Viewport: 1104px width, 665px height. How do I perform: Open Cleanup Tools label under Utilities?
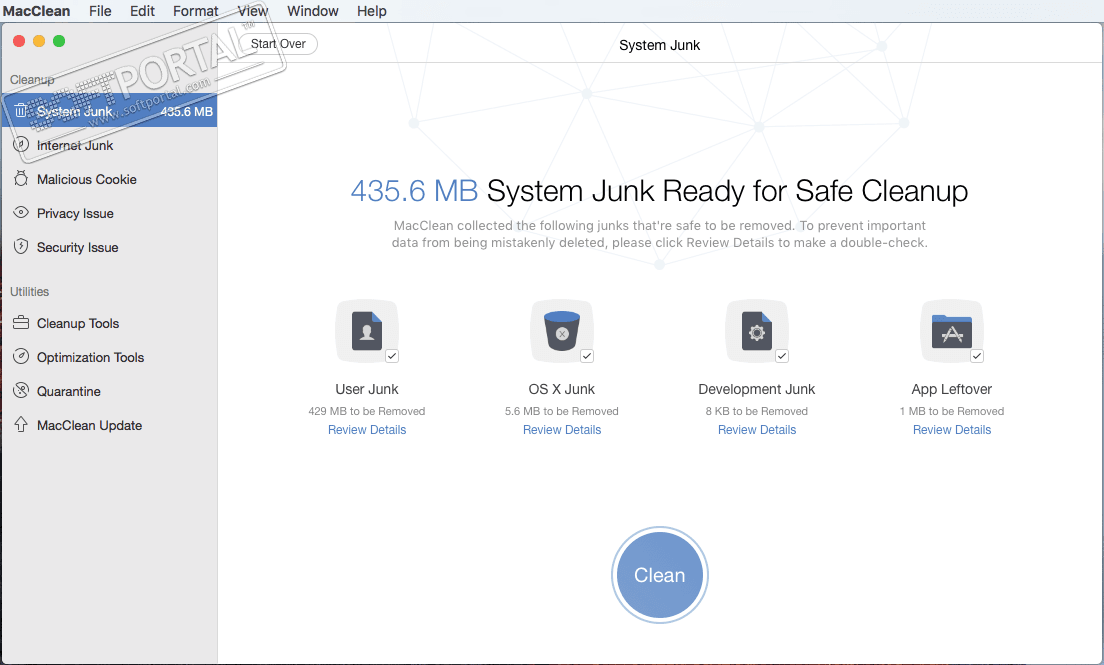pos(77,323)
